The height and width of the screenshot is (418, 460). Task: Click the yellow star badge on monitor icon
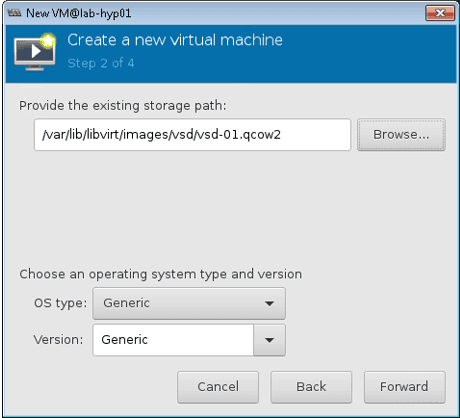pyautogui.click(x=49, y=41)
